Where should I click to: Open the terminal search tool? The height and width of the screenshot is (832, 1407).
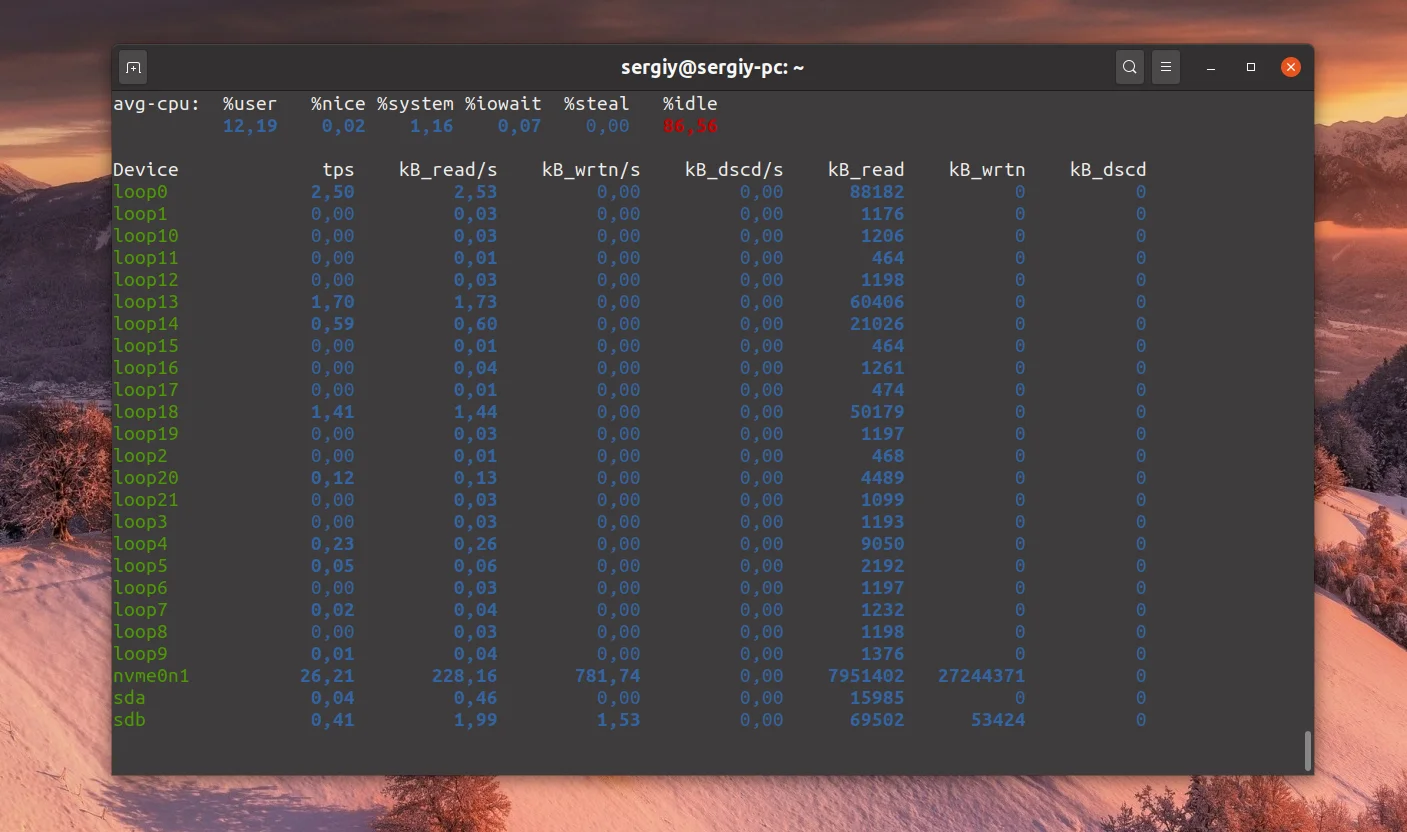(1130, 68)
